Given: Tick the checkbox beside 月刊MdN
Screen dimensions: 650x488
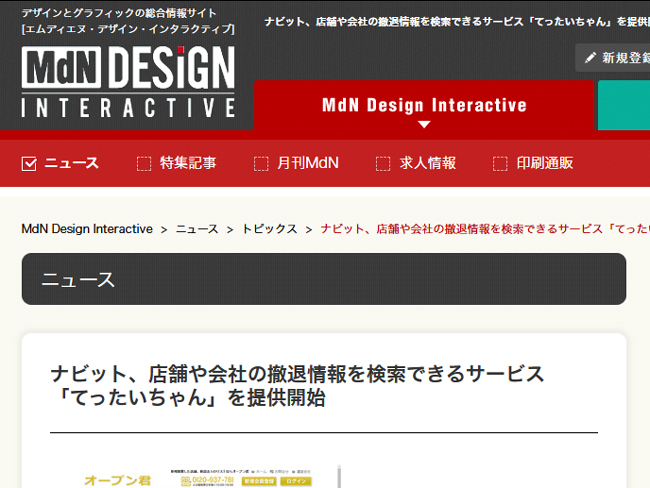Looking at the screenshot, I should 261,163.
